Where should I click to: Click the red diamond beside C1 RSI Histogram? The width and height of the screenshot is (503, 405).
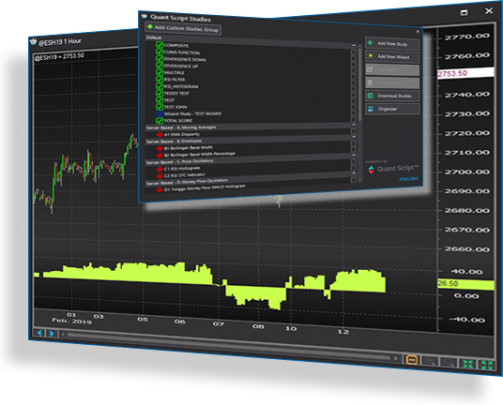coord(160,169)
